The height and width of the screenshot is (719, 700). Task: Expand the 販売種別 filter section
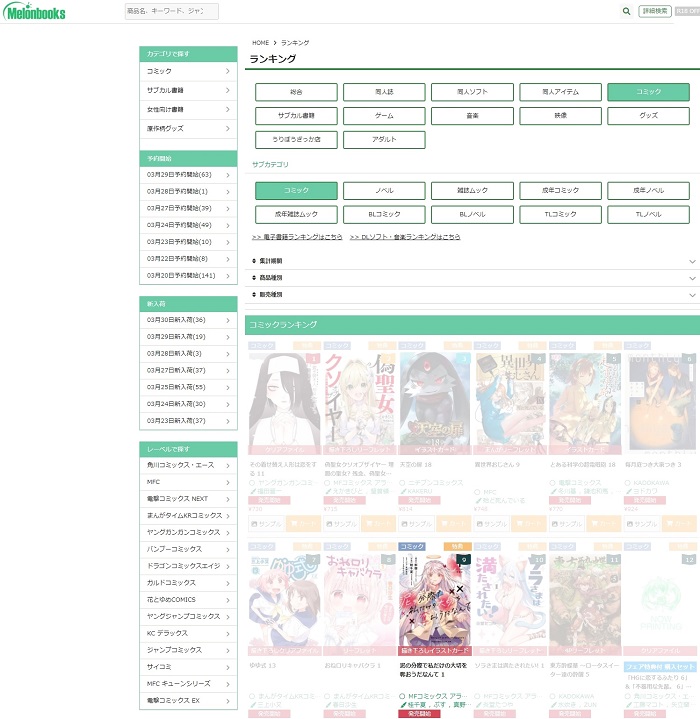pyautogui.click(x=472, y=295)
